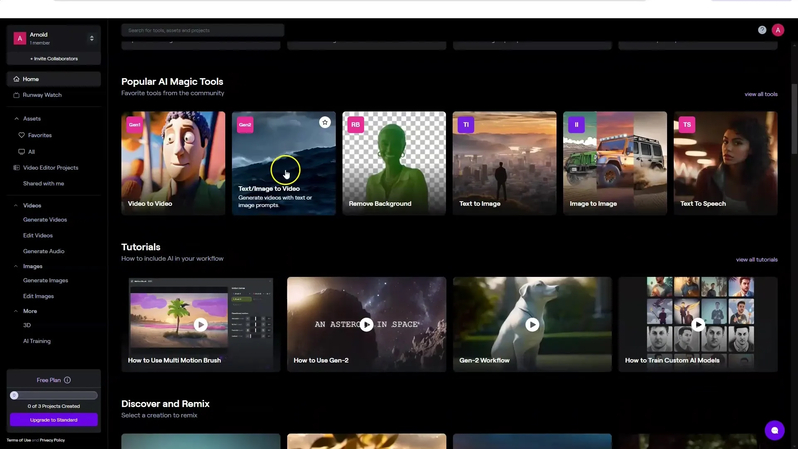Image resolution: width=798 pixels, height=449 pixels.
Task: Click the RB badge on Remove Background
Action: point(355,125)
